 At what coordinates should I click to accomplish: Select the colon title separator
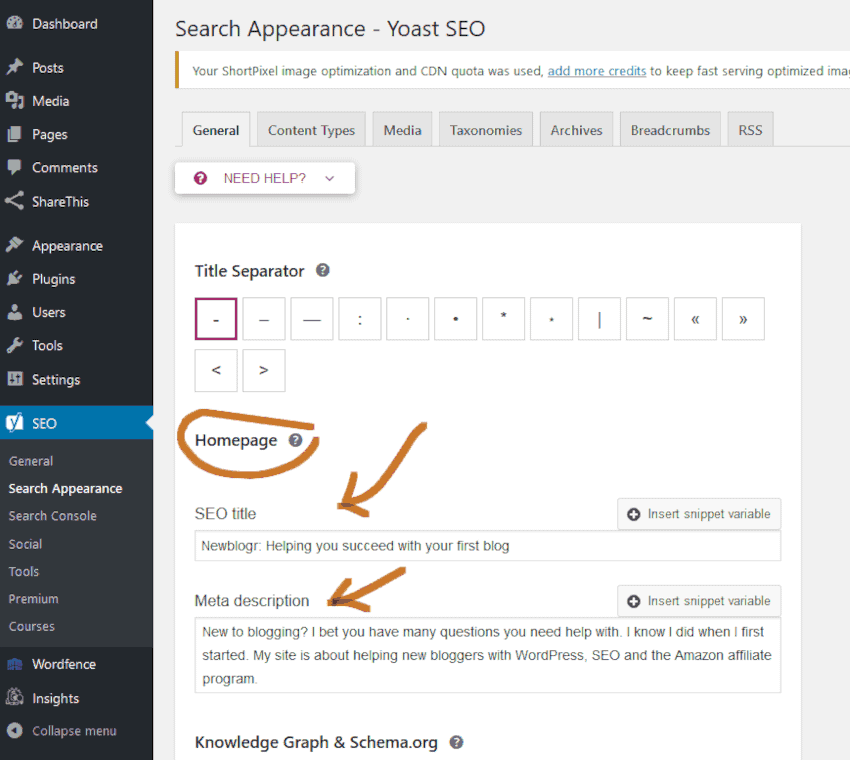click(x=360, y=319)
